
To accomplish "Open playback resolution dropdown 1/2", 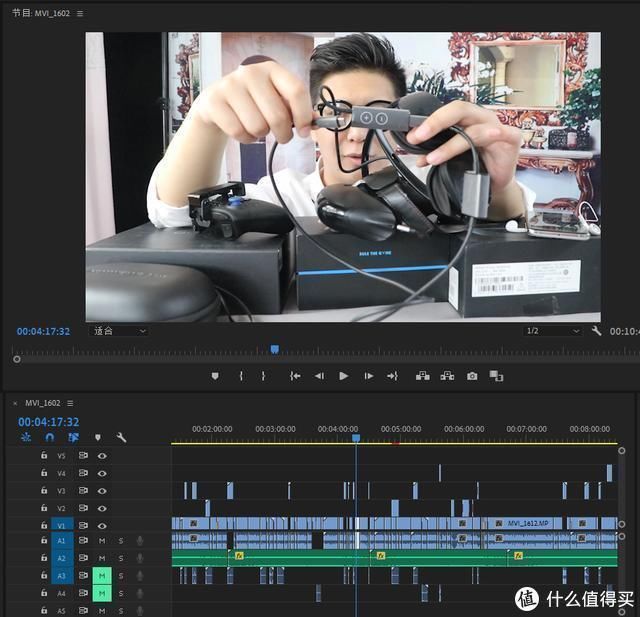I will (x=553, y=331).
